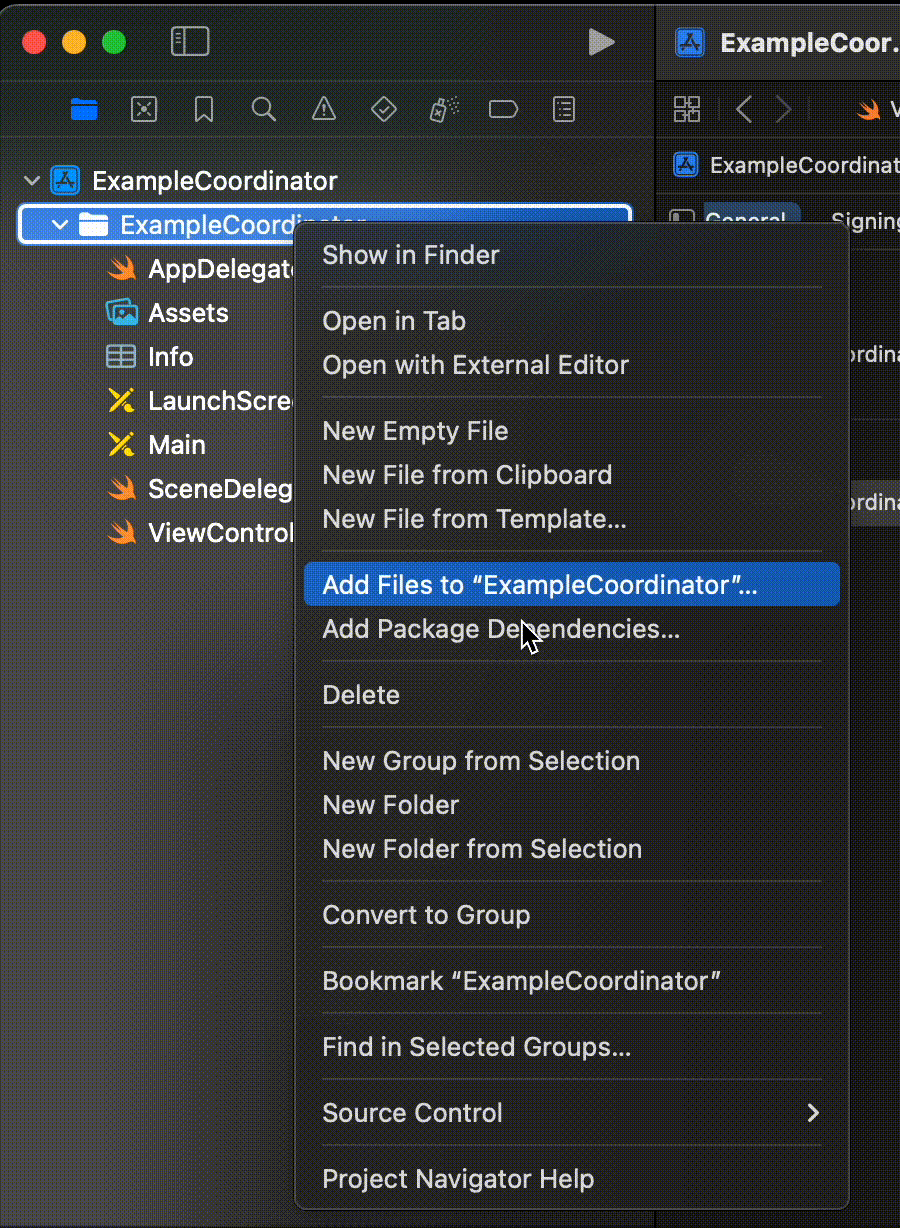Viewport: 900px width, 1228px height.
Task: Click the editor related items grid icon
Action: [687, 109]
